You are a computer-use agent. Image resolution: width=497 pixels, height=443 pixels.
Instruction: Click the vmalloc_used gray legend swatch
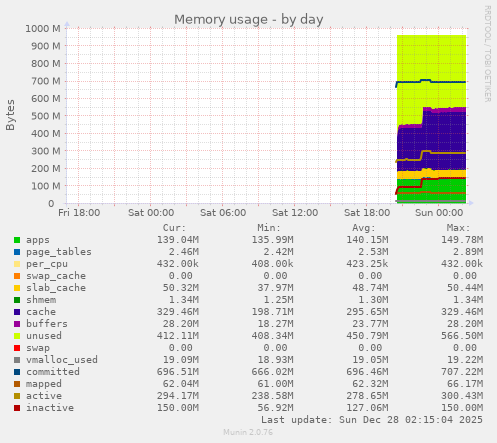pos(17,360)
